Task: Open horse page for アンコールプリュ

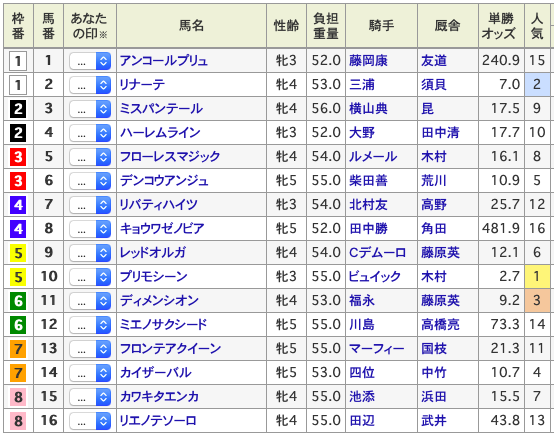Action: coord(164,61)
